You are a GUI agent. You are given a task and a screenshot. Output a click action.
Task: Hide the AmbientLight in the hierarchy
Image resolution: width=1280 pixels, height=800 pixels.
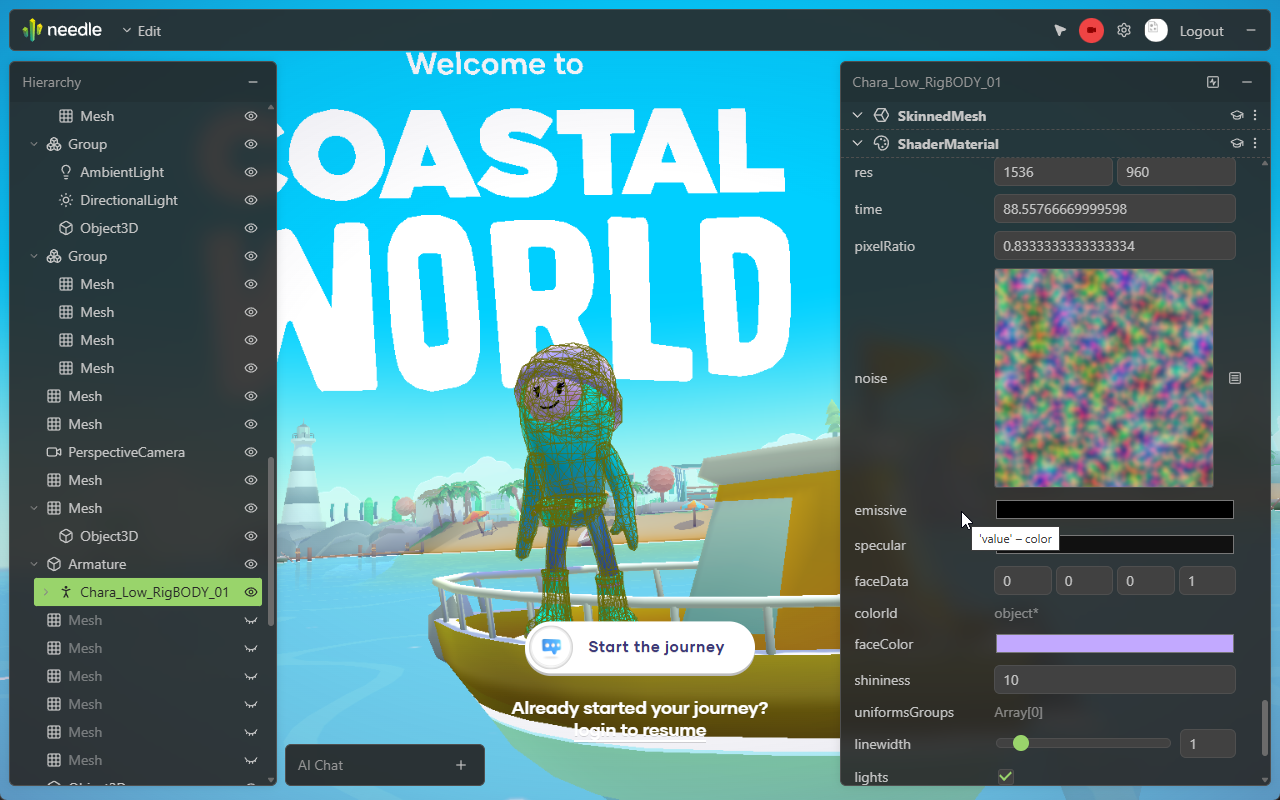tap(252, 172)
